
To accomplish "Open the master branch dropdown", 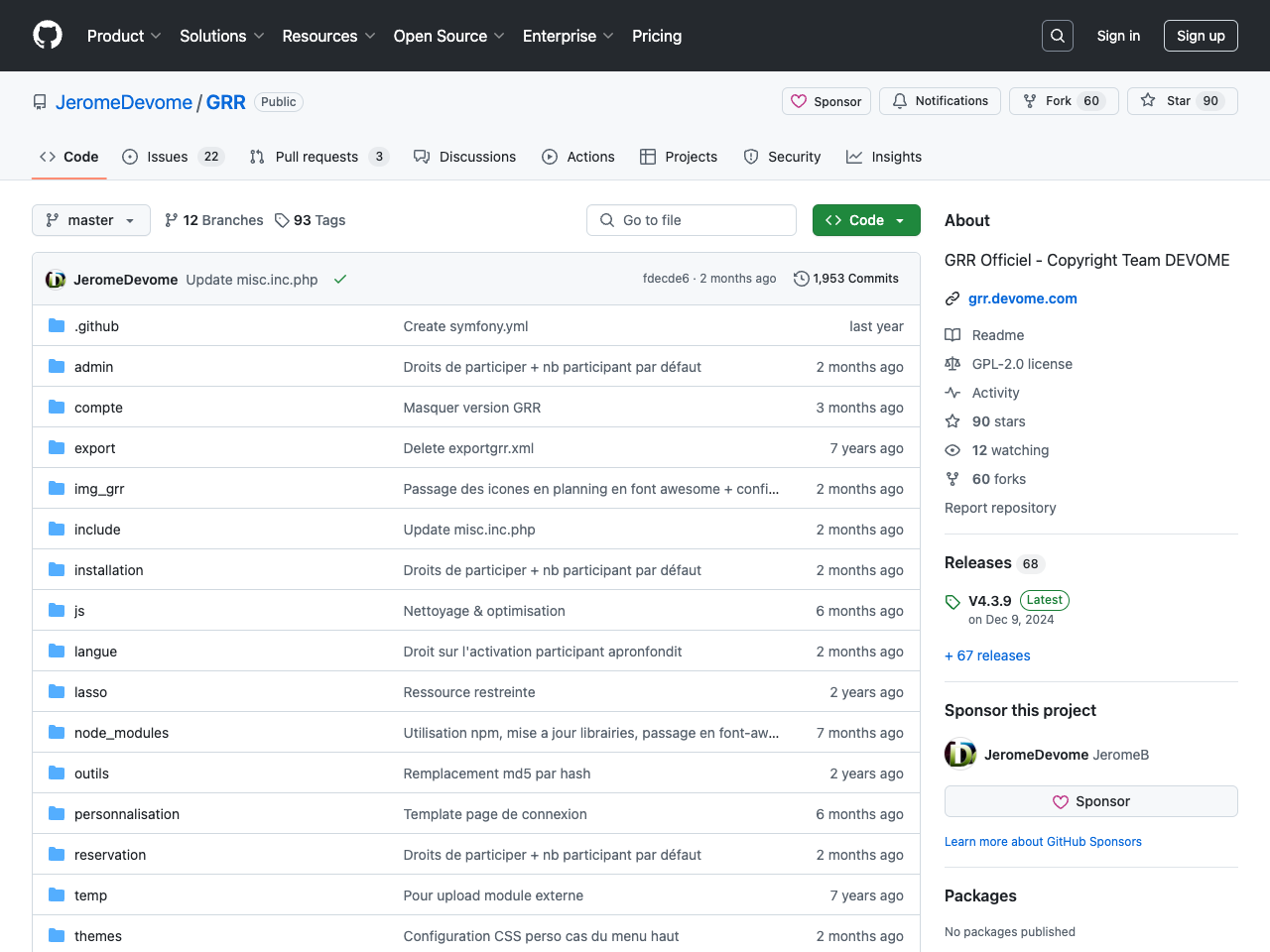I will click(91, 220).
